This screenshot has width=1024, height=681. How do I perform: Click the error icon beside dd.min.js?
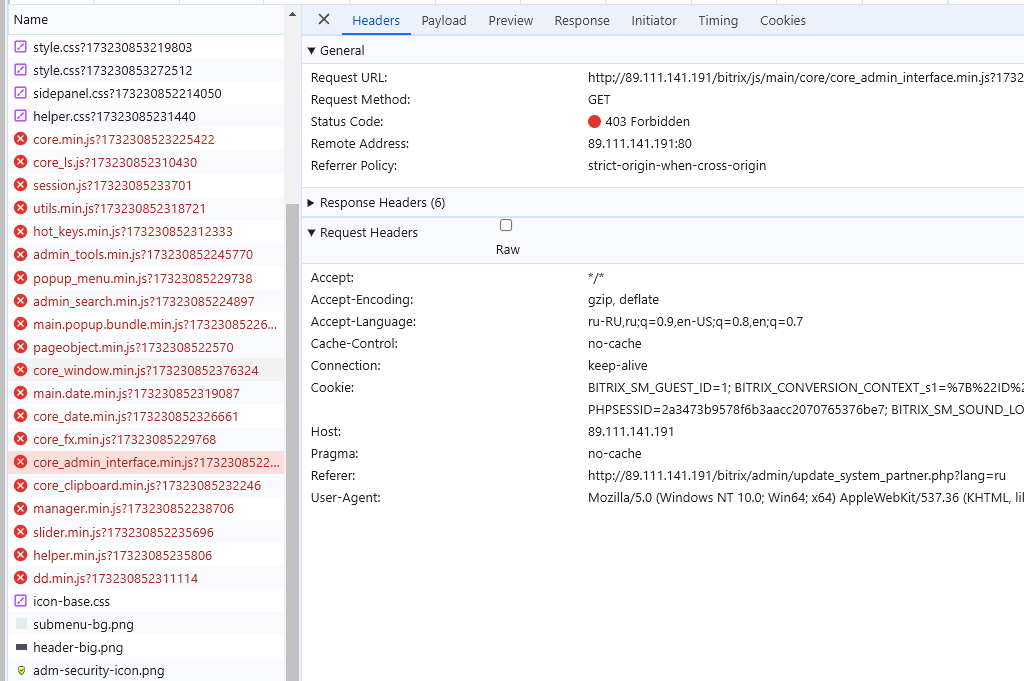[21, 578]
